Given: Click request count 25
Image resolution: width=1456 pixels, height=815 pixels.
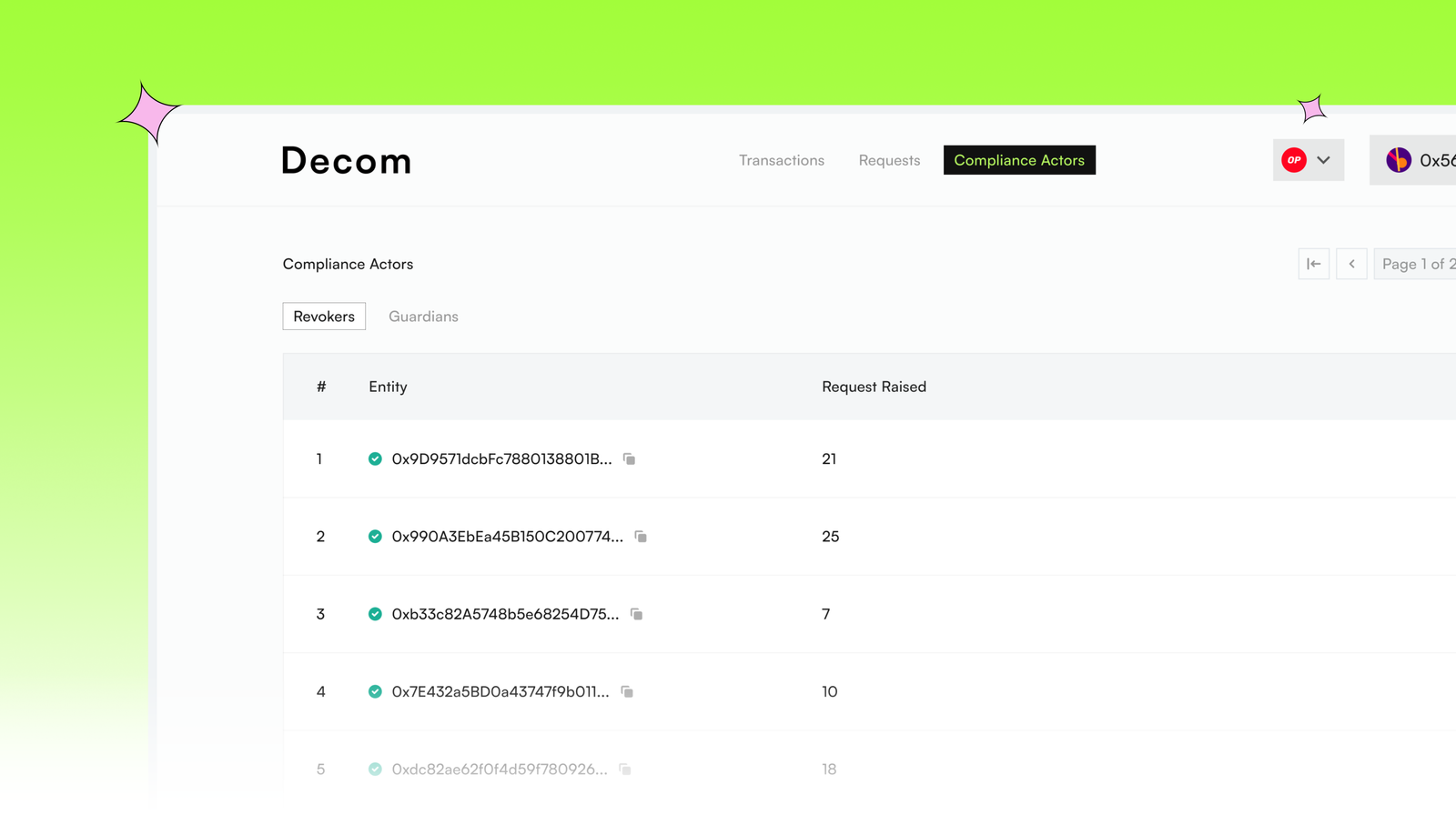Looking at the screenshot, I should coord(831,537).
